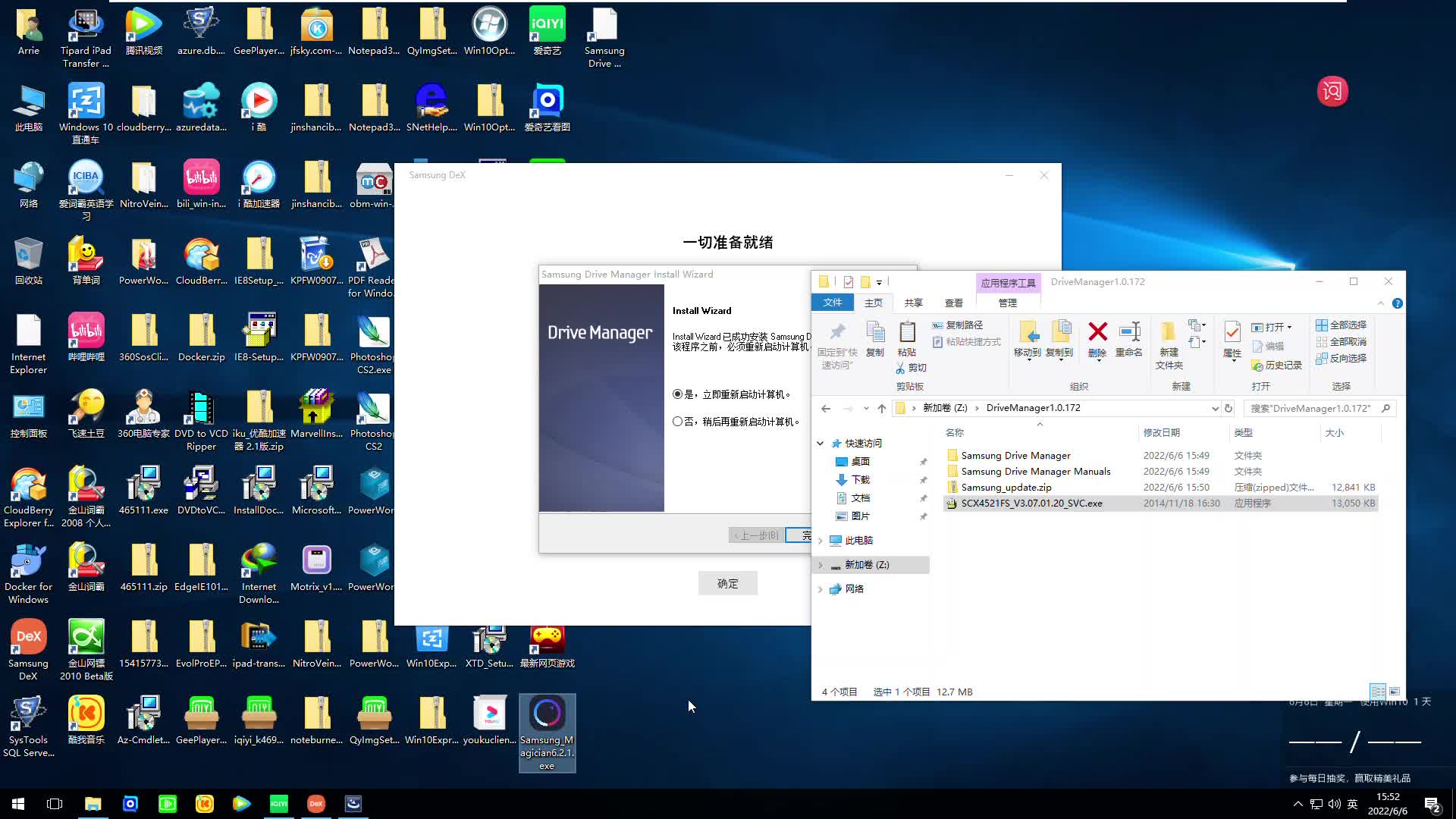Screen dimensions: 1456x819
Task: Click the Rename (重命名) icon
Action: point(1129,338)
